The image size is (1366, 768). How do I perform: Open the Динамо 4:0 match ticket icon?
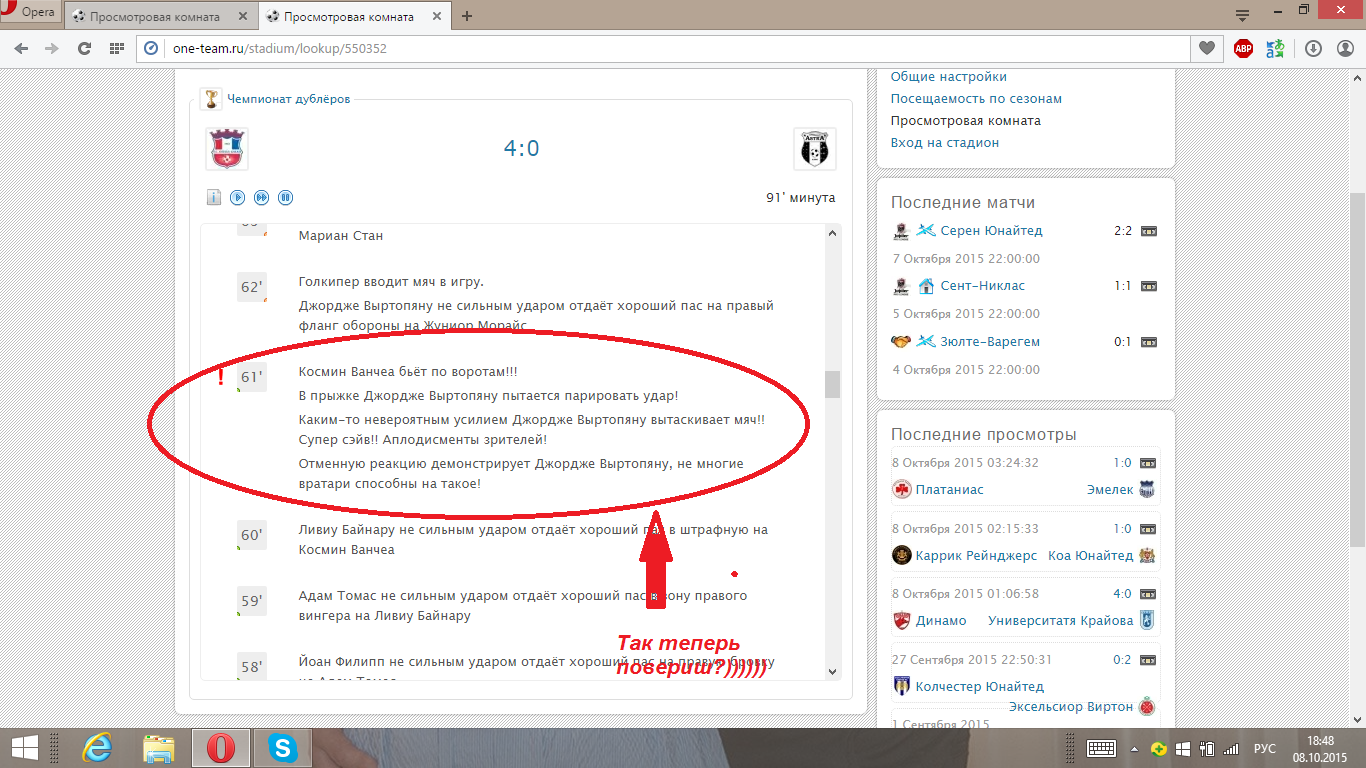click(1149, 594)
